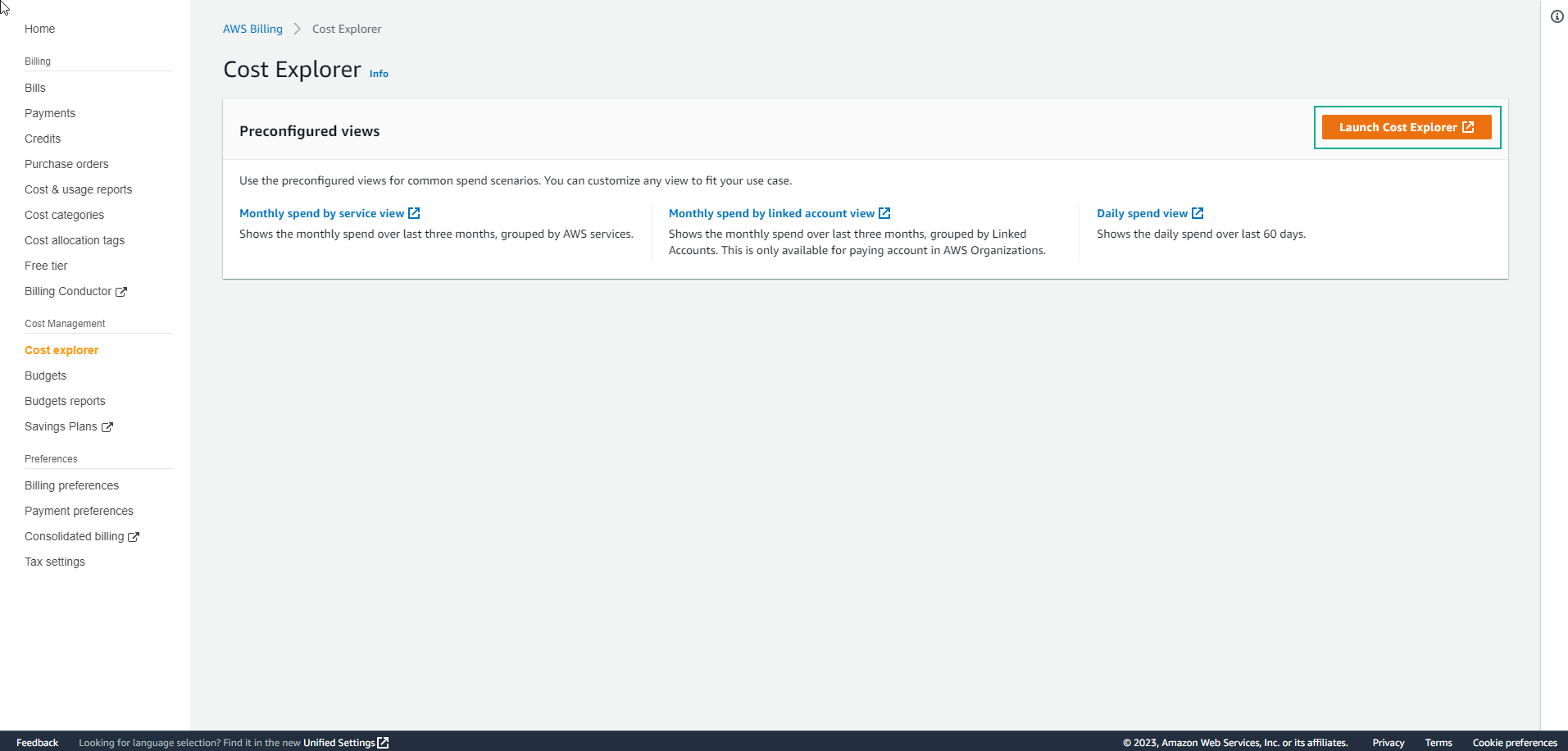Go to AWS Billing breadcrumb link

[x=252, y=29]
